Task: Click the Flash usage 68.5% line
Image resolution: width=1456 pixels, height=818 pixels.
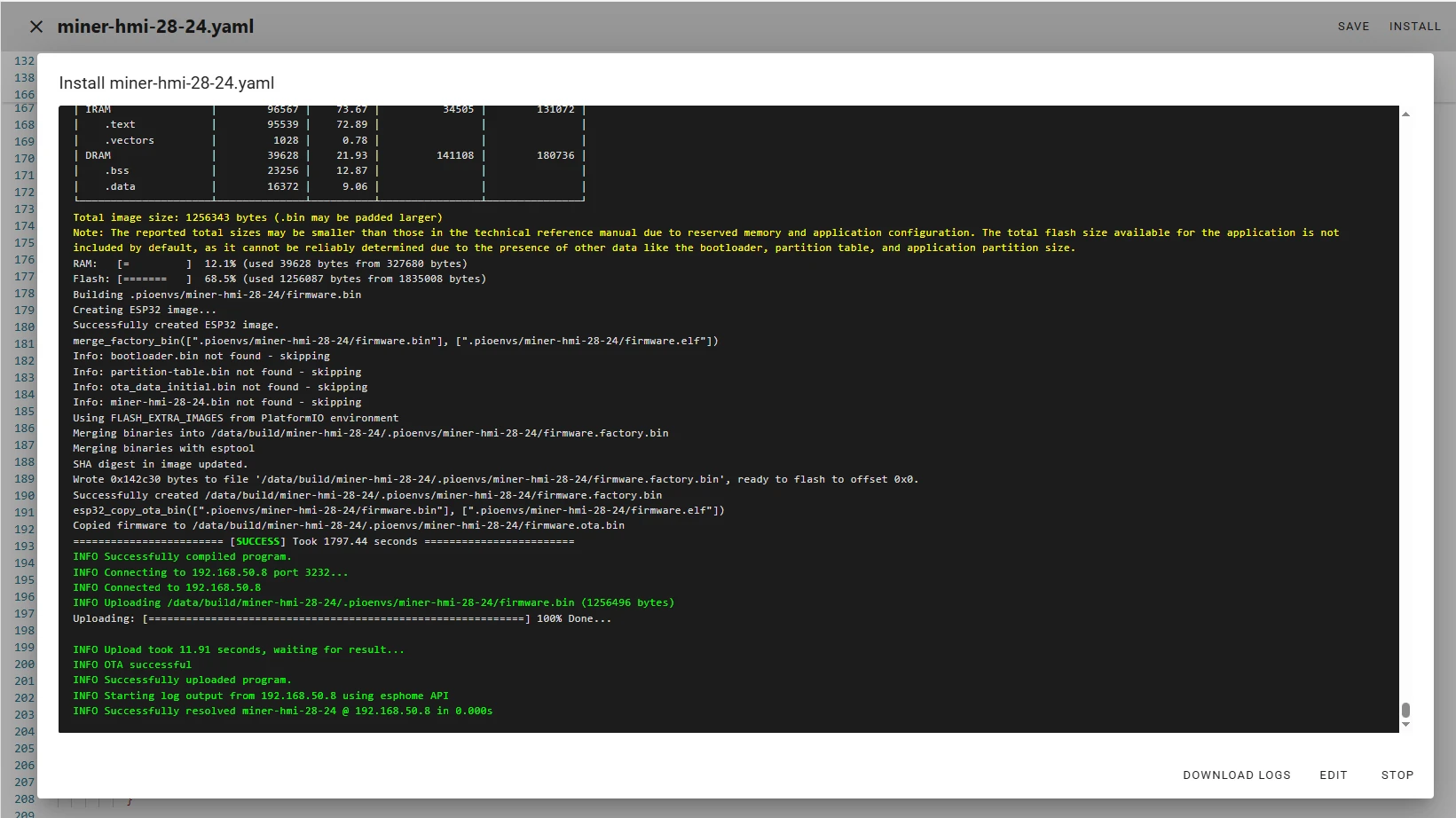Action: coord(279,279)
